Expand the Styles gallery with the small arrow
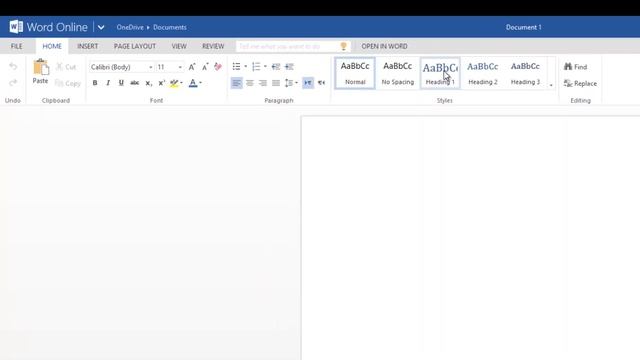Image resolution: width=640 pixels, height=360 pixels. pos(551,85)
